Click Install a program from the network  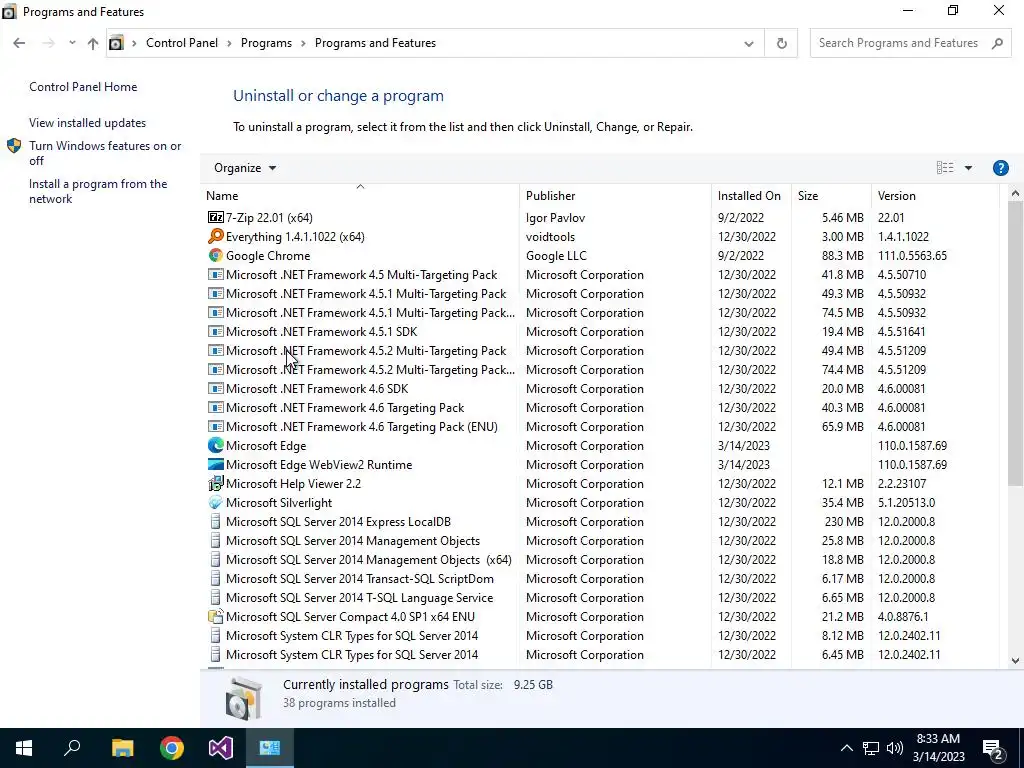point(98,191)
